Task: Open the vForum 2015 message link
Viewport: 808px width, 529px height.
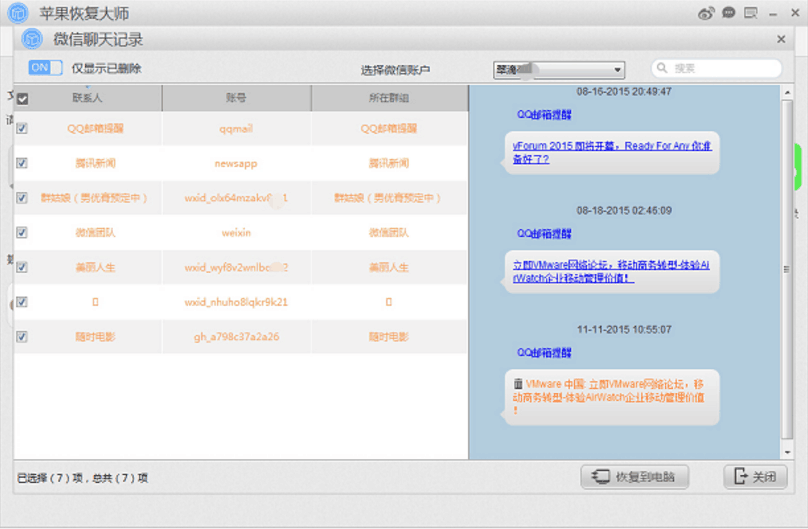Action: click(612, 152)
